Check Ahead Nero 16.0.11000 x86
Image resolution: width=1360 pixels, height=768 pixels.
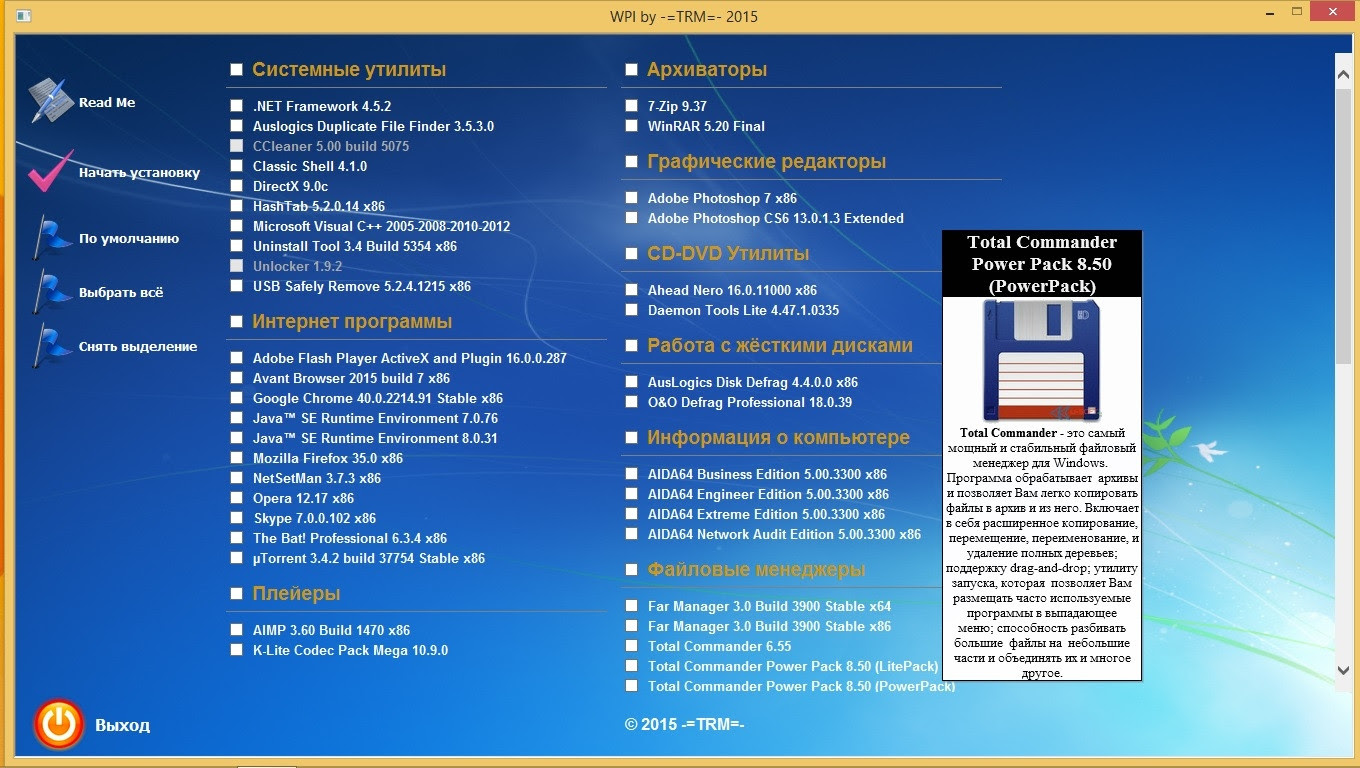[x=631, y=290]
